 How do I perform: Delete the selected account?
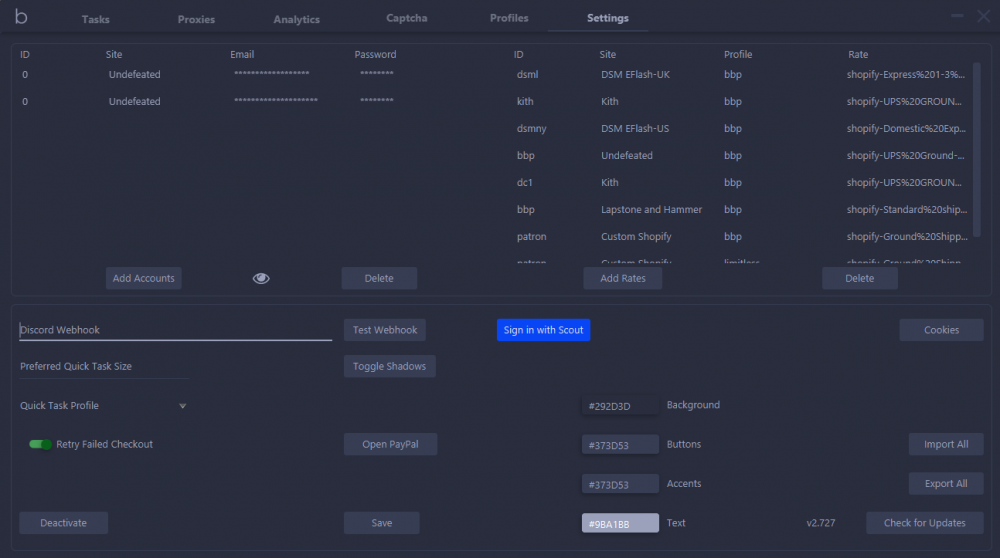click(x=379, y=278)
